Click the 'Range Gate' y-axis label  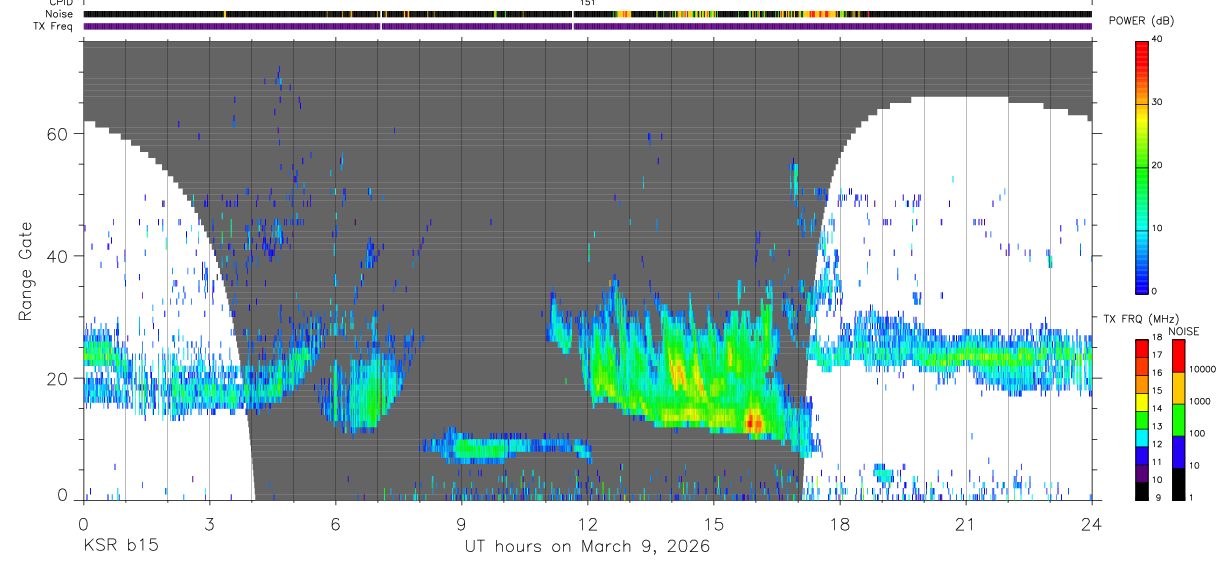[24, 270]
